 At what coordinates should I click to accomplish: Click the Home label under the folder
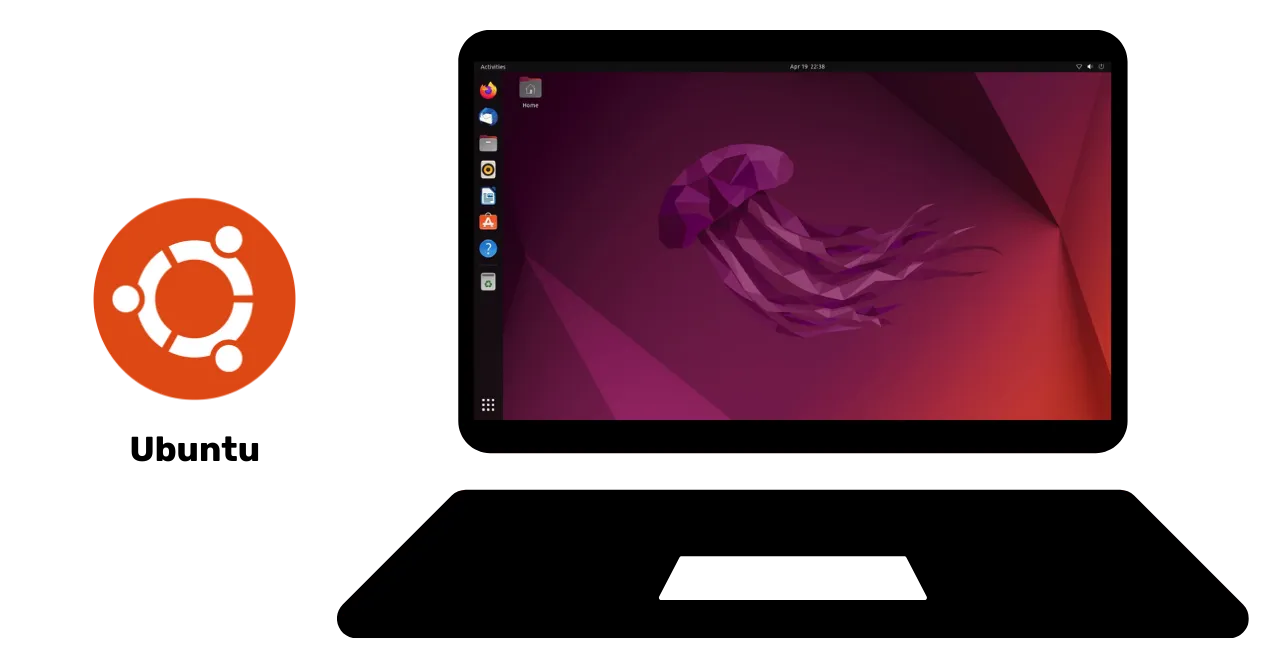click(530, 105)
